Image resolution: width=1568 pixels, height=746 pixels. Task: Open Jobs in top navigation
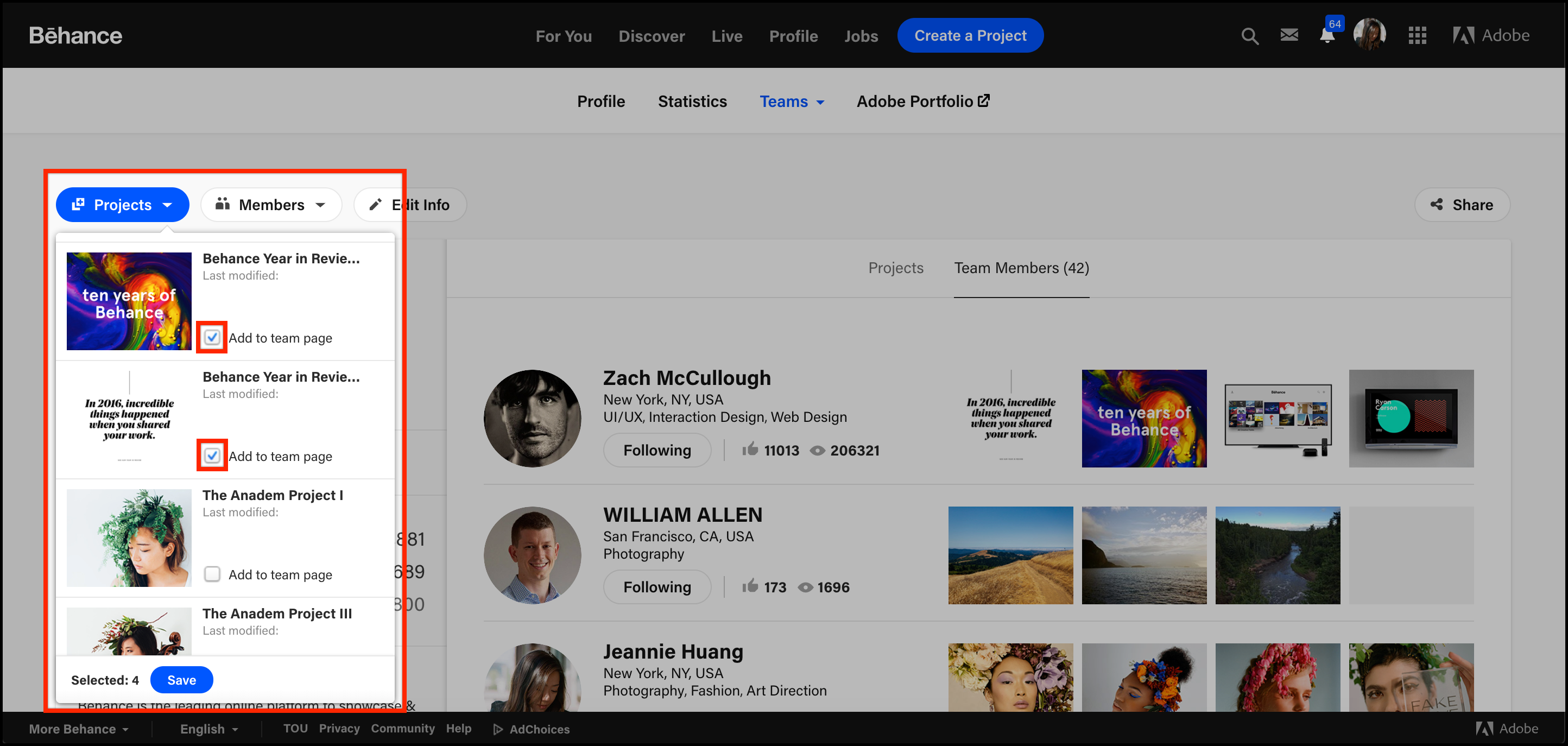pyautogui.click(x=861, y=36)
